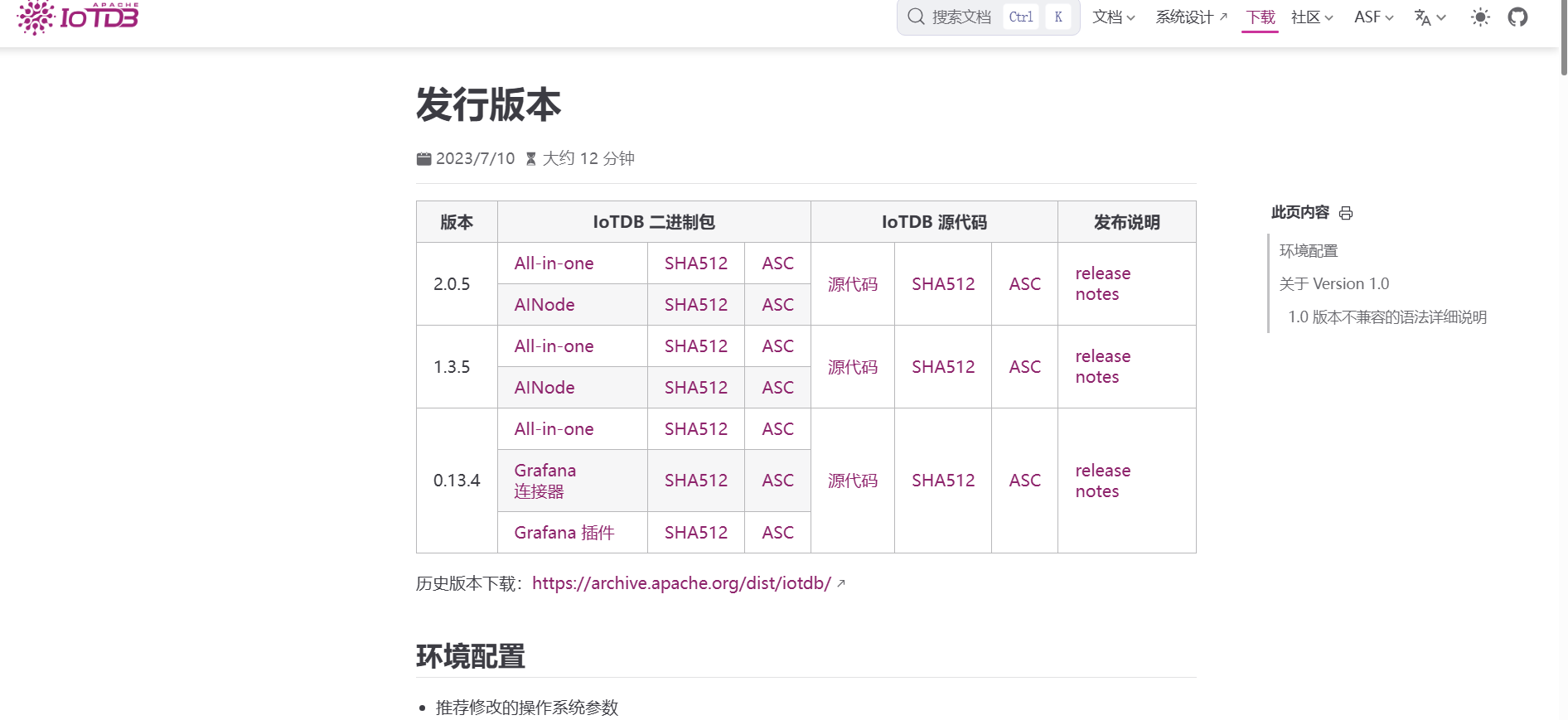Open 0.13.4 source ASC link
The height and width of the screenshot is (720, 1568).
tap(1024, 481)
